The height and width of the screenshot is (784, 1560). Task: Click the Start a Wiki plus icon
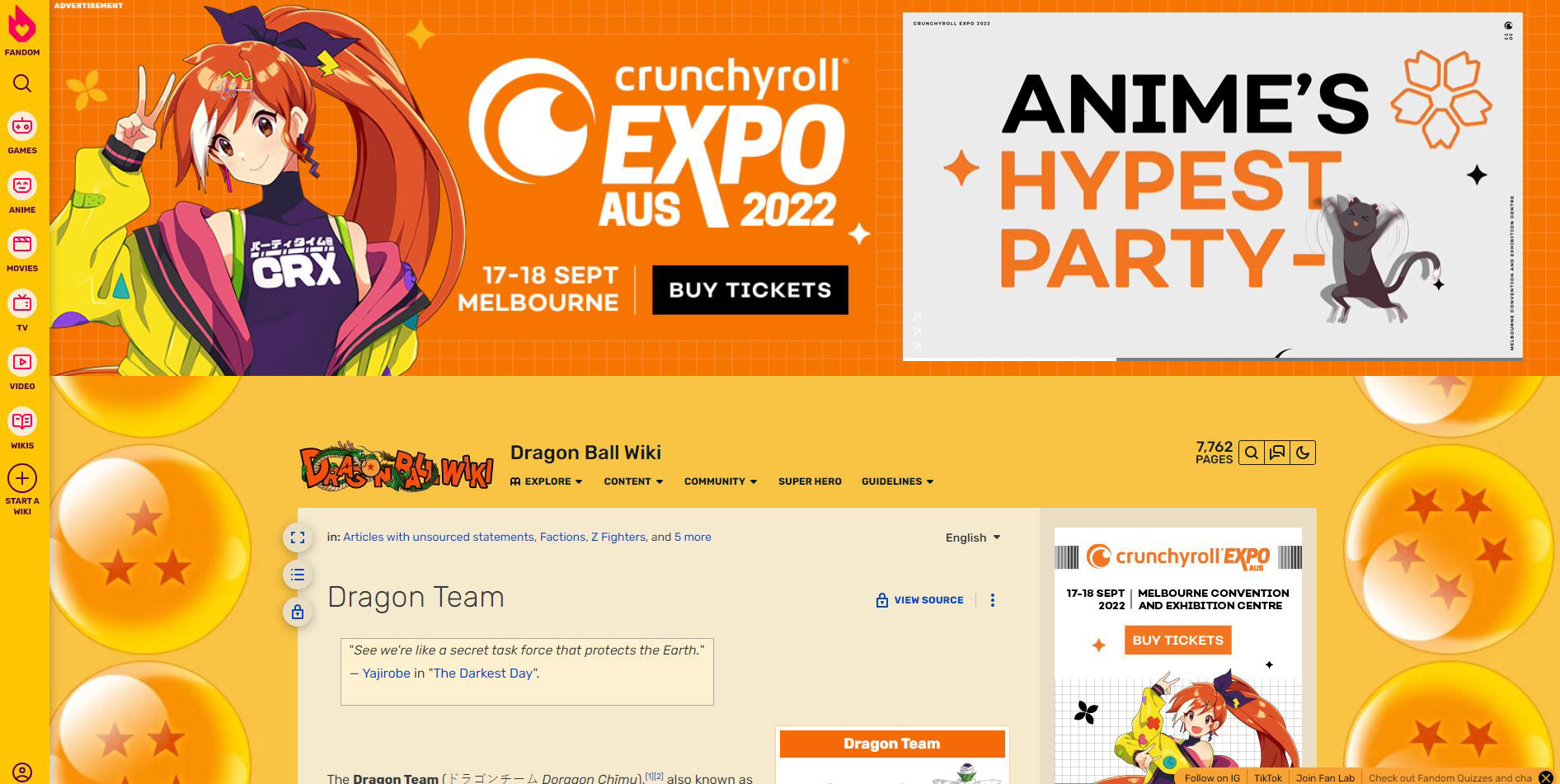click(22, 478)
